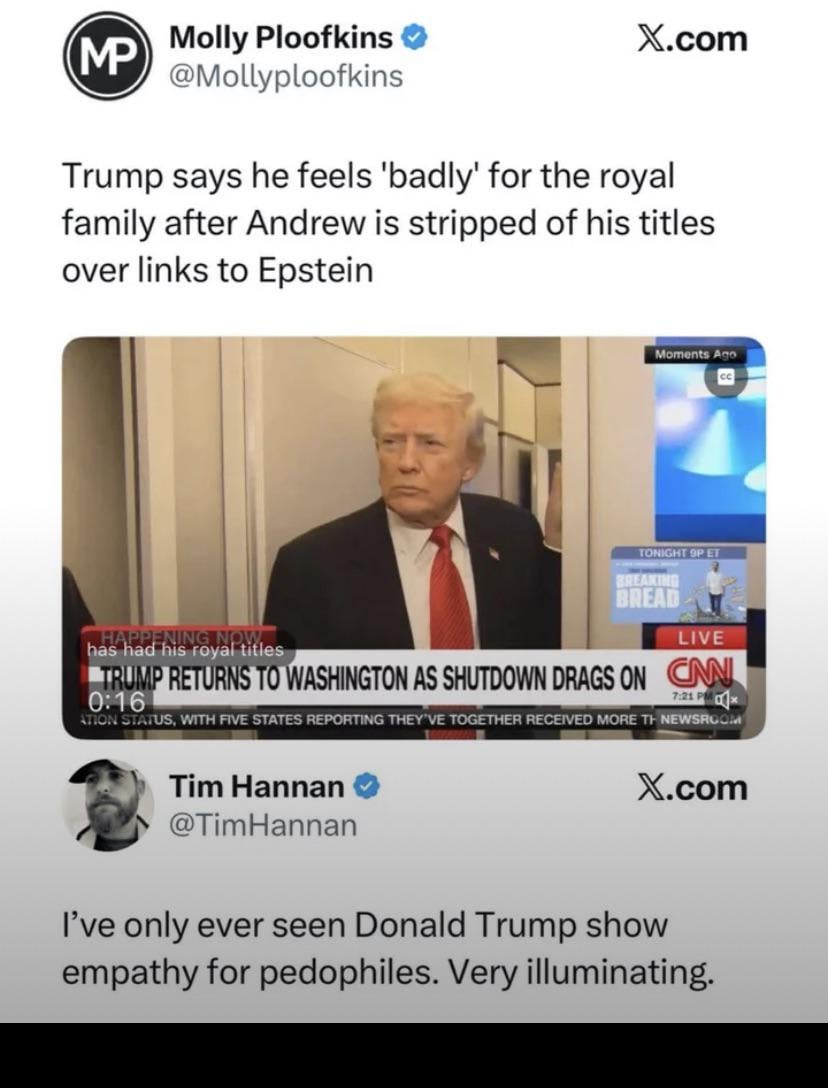The width and height of the screenshot is (828, 1088).
Task: Click the CNN logo in video
Action: (699, 674)
